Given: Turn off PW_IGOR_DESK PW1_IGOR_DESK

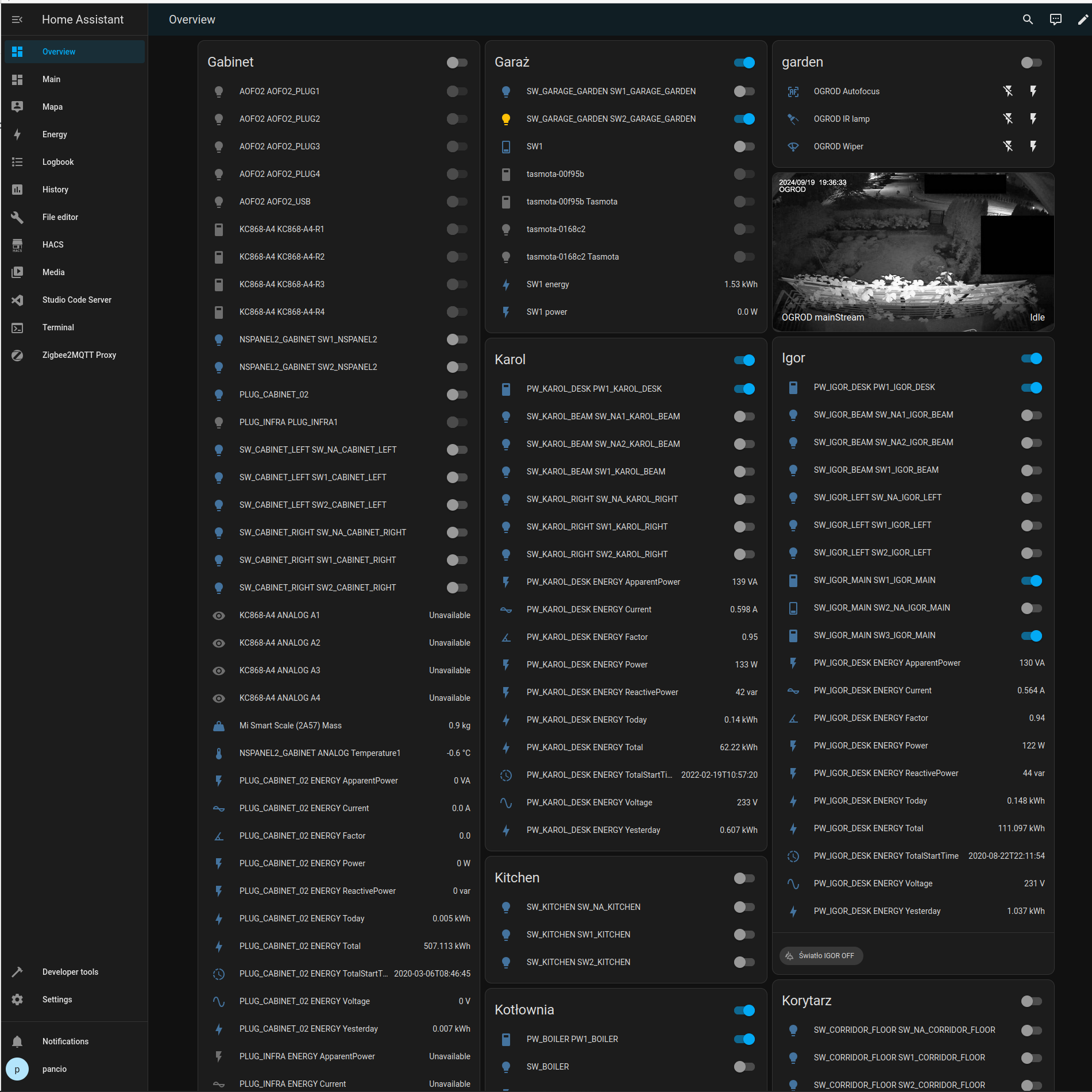Looking at the screenshot, I should click(1031, 388).
